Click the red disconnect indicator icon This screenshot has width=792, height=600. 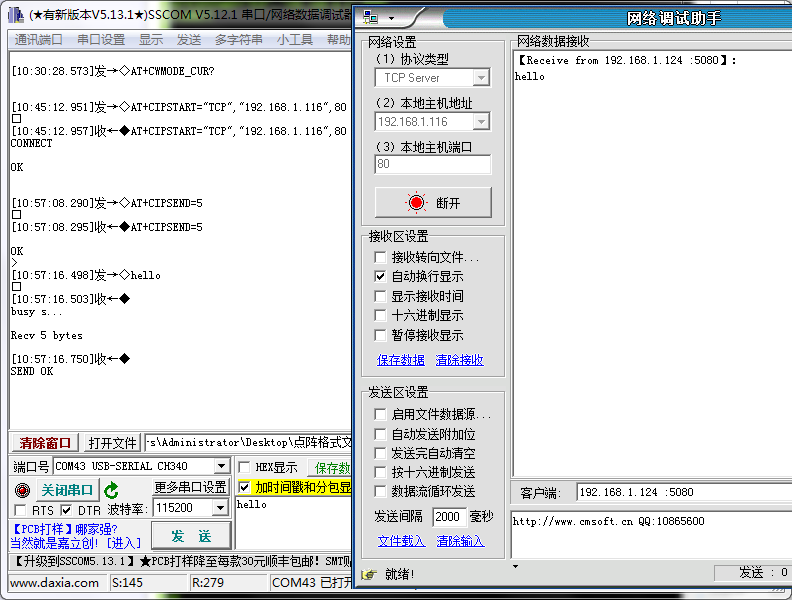[x=416, y=203]
